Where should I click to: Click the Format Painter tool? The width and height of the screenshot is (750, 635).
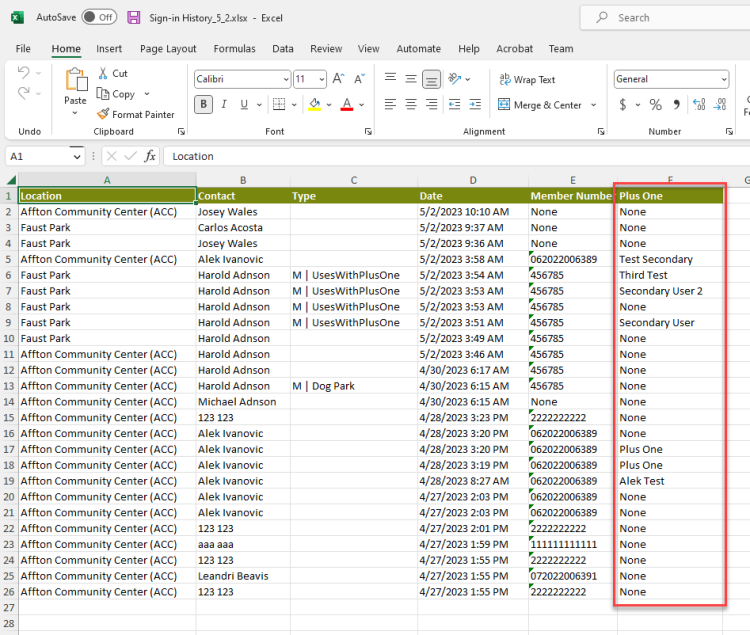(135, 114)
